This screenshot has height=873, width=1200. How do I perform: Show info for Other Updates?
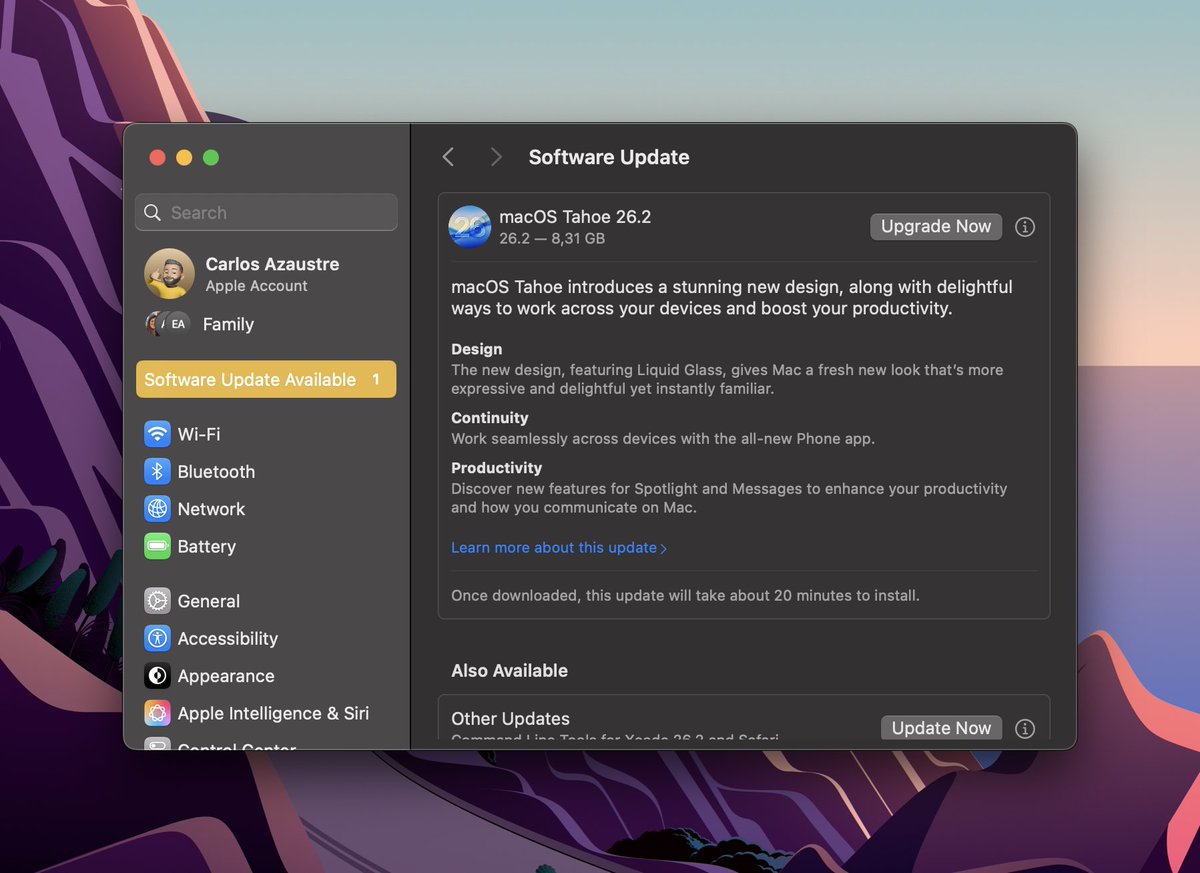(x=1024, y=728)
